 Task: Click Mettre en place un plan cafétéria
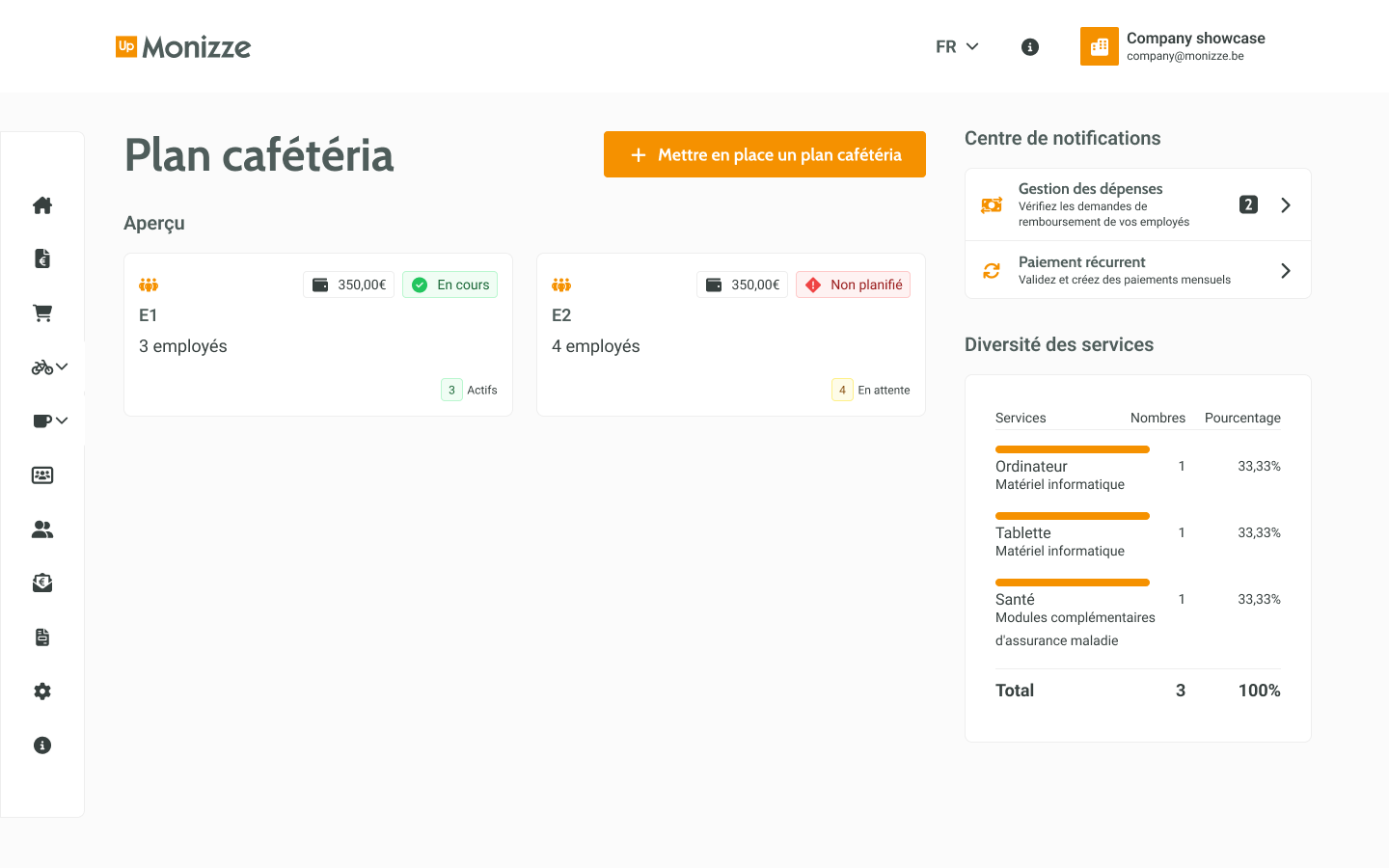click(764, 154)
